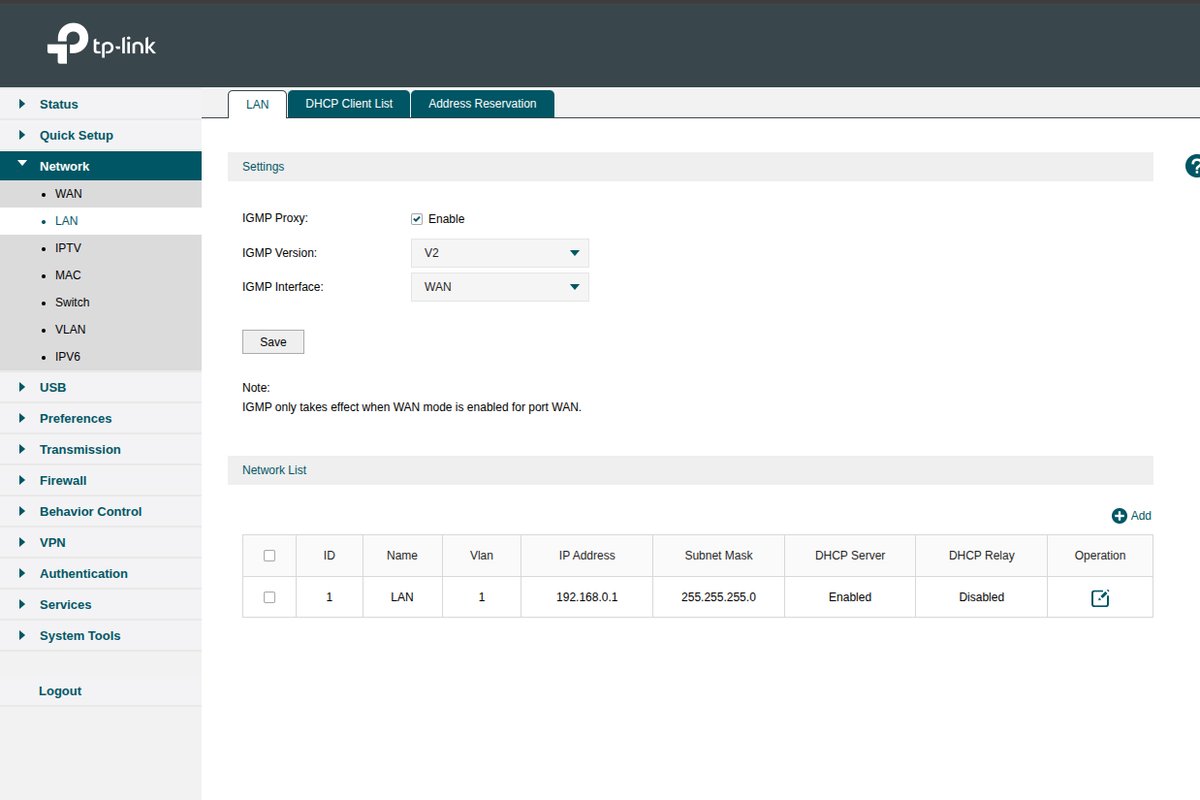Expand the Quick Setup section
The height and width of the screenshot is (800, 1200).
pos(100,135)
